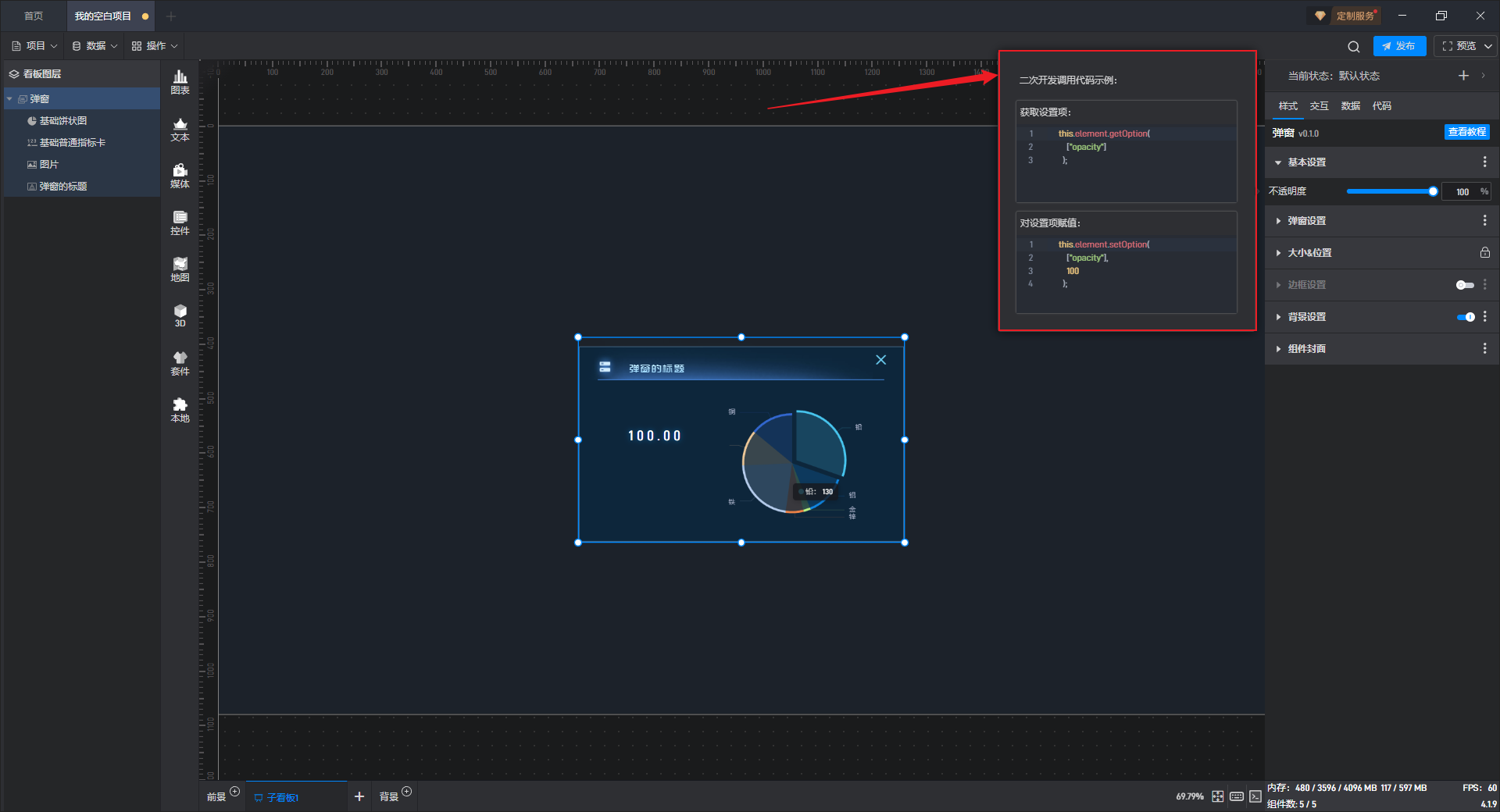Click the right arrow next to state plus
This screenshot has width=1500, height=812.
coord(1483,76)
